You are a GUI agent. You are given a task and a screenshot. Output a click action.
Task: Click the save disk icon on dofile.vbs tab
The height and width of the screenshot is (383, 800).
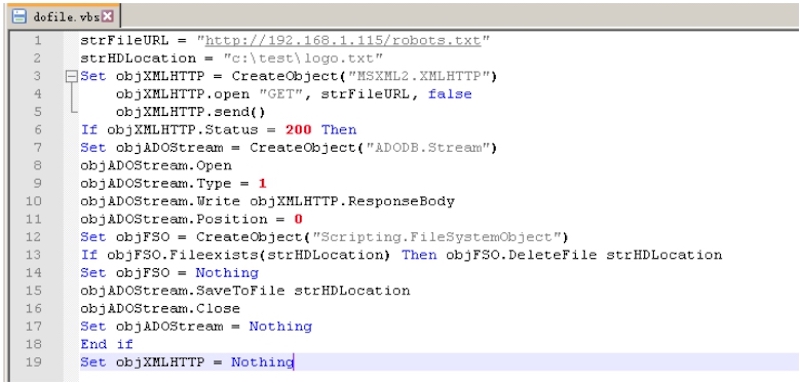pos(19,16)
